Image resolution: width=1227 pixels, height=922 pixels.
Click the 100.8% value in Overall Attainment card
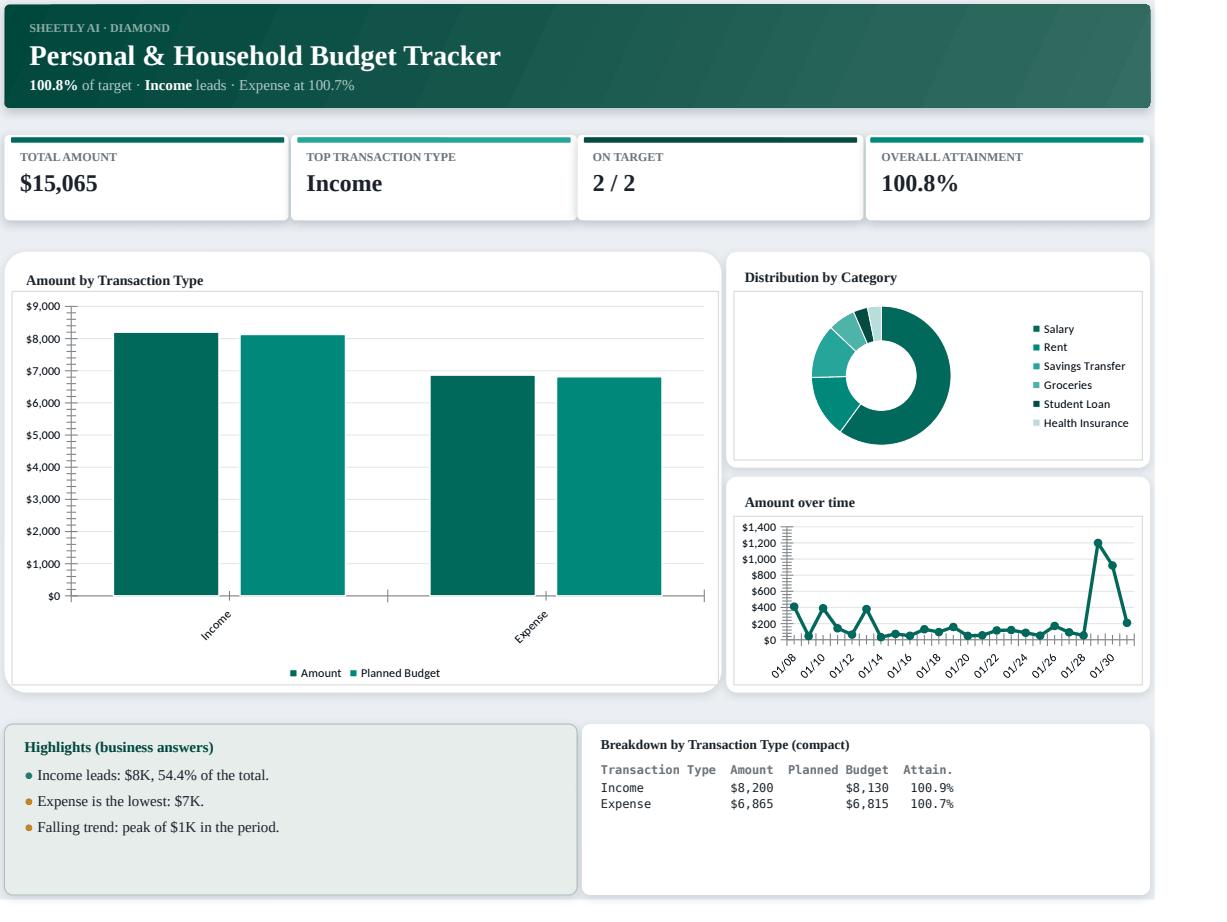920,184
